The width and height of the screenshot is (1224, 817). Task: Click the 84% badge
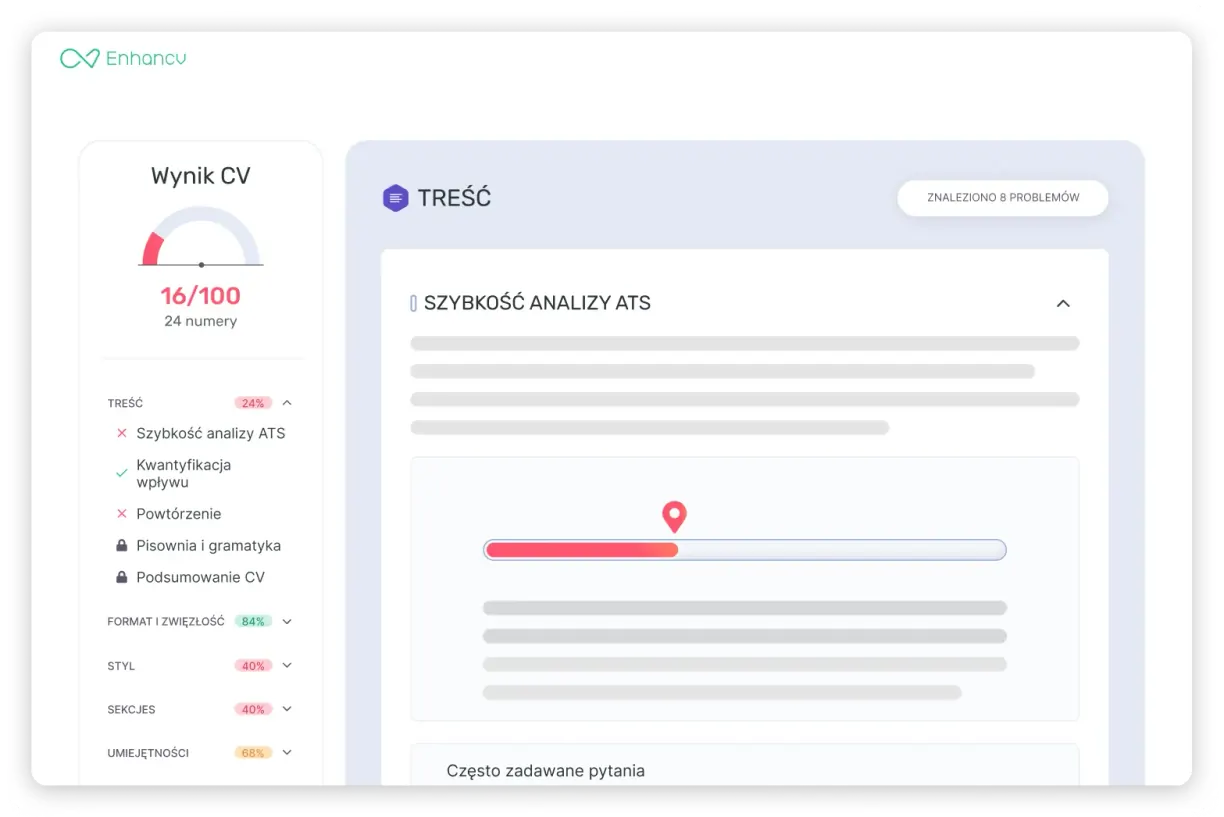(x=253, y=621)
